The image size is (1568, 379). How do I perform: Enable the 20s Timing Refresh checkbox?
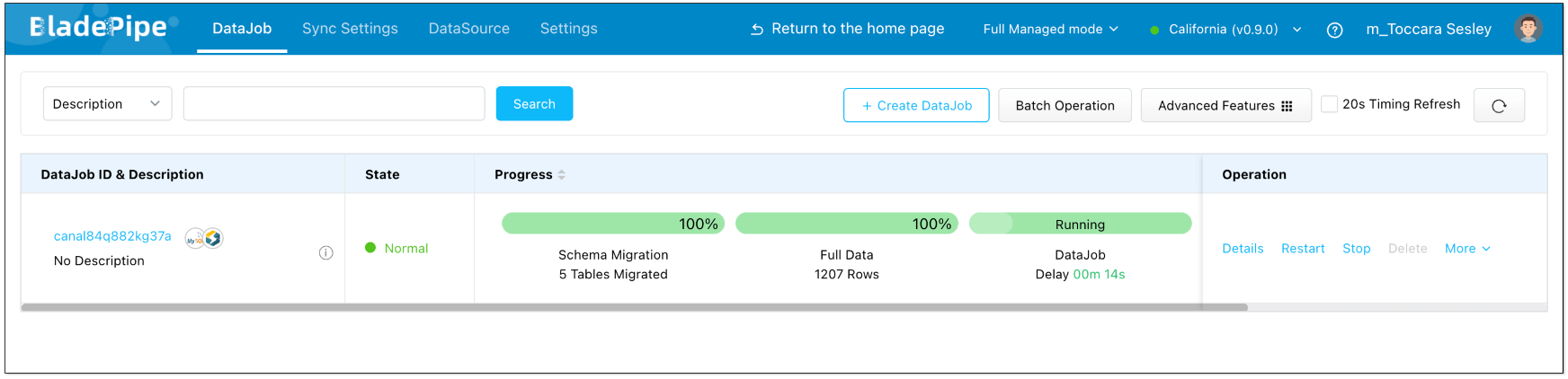(1329, 104)
